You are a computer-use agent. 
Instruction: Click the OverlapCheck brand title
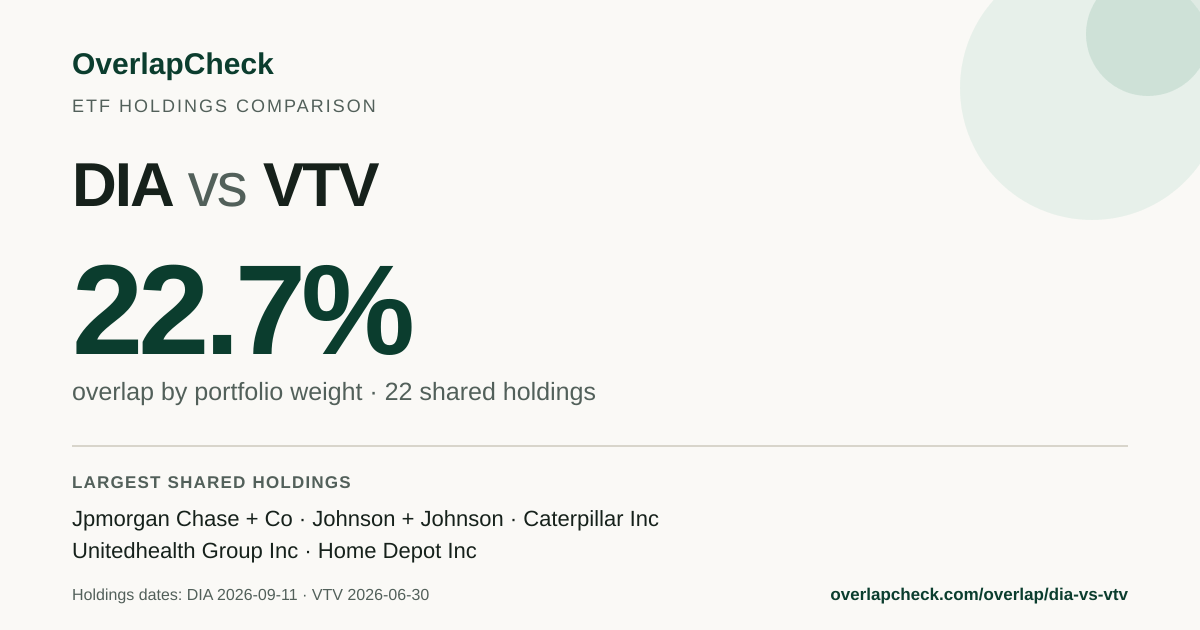pos(173,64)
